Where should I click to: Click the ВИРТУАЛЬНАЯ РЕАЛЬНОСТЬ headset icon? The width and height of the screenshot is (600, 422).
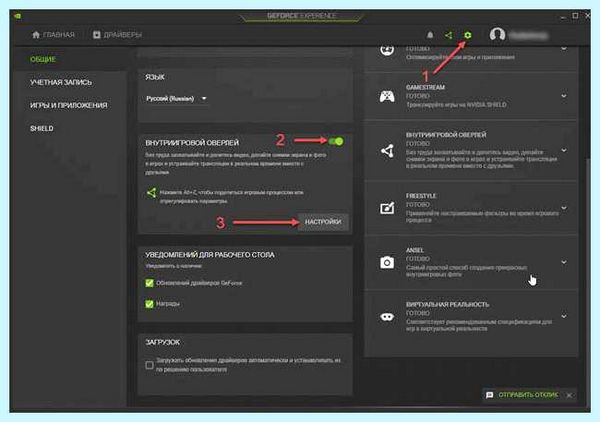pyautogui.click(x=387, y=317)
